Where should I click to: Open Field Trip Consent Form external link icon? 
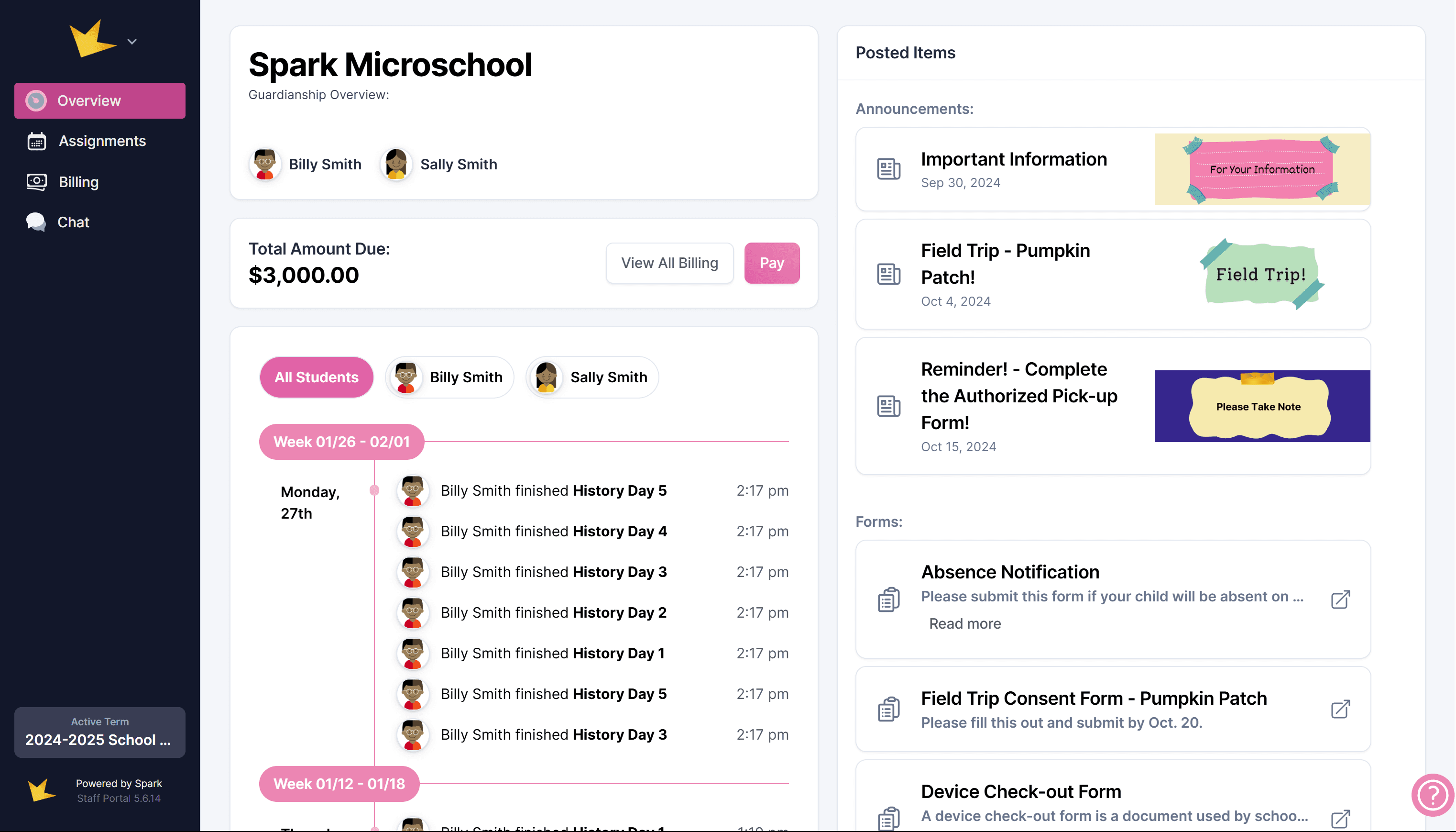pyautogui.click(x=1340, y=709)
